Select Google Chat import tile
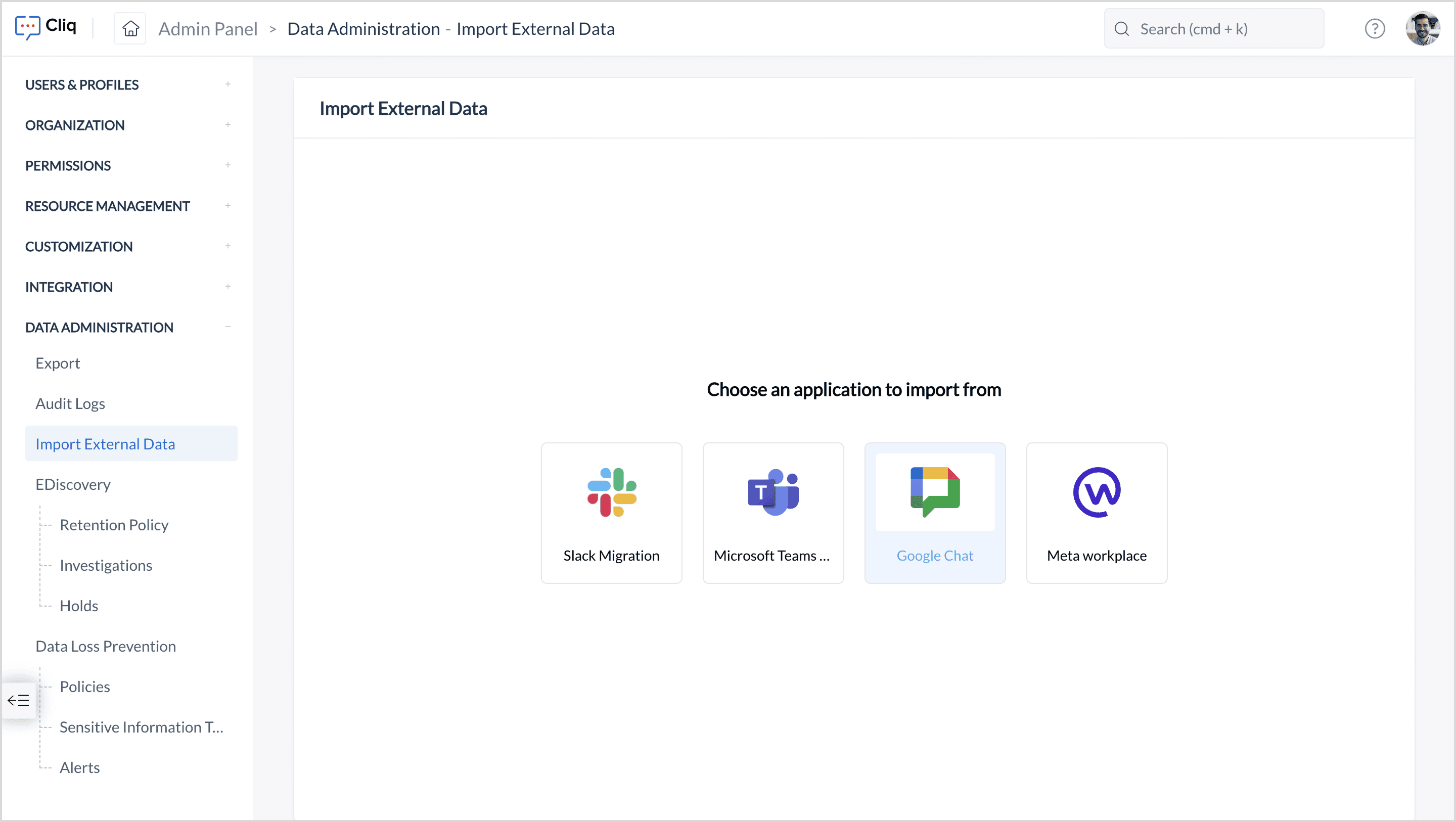This screenshot has height=822, width=1456. tap(934, 513)
